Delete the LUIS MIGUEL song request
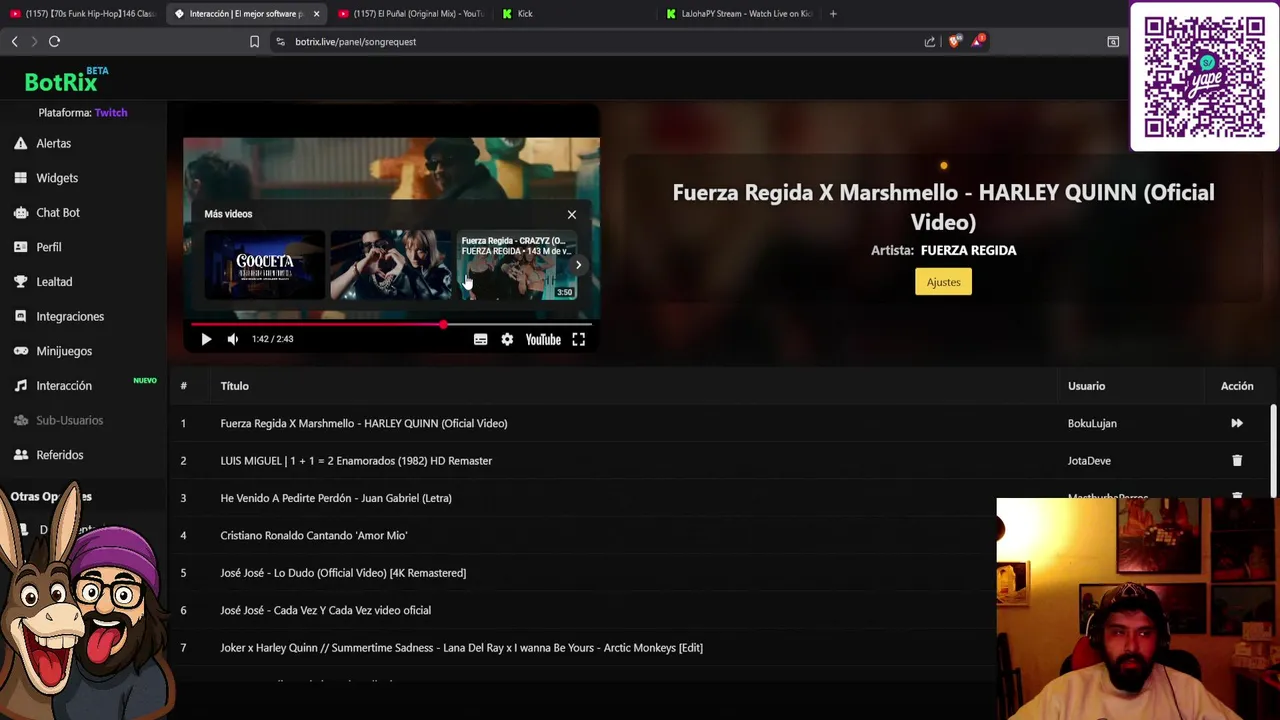 (x=1237, y=461)
